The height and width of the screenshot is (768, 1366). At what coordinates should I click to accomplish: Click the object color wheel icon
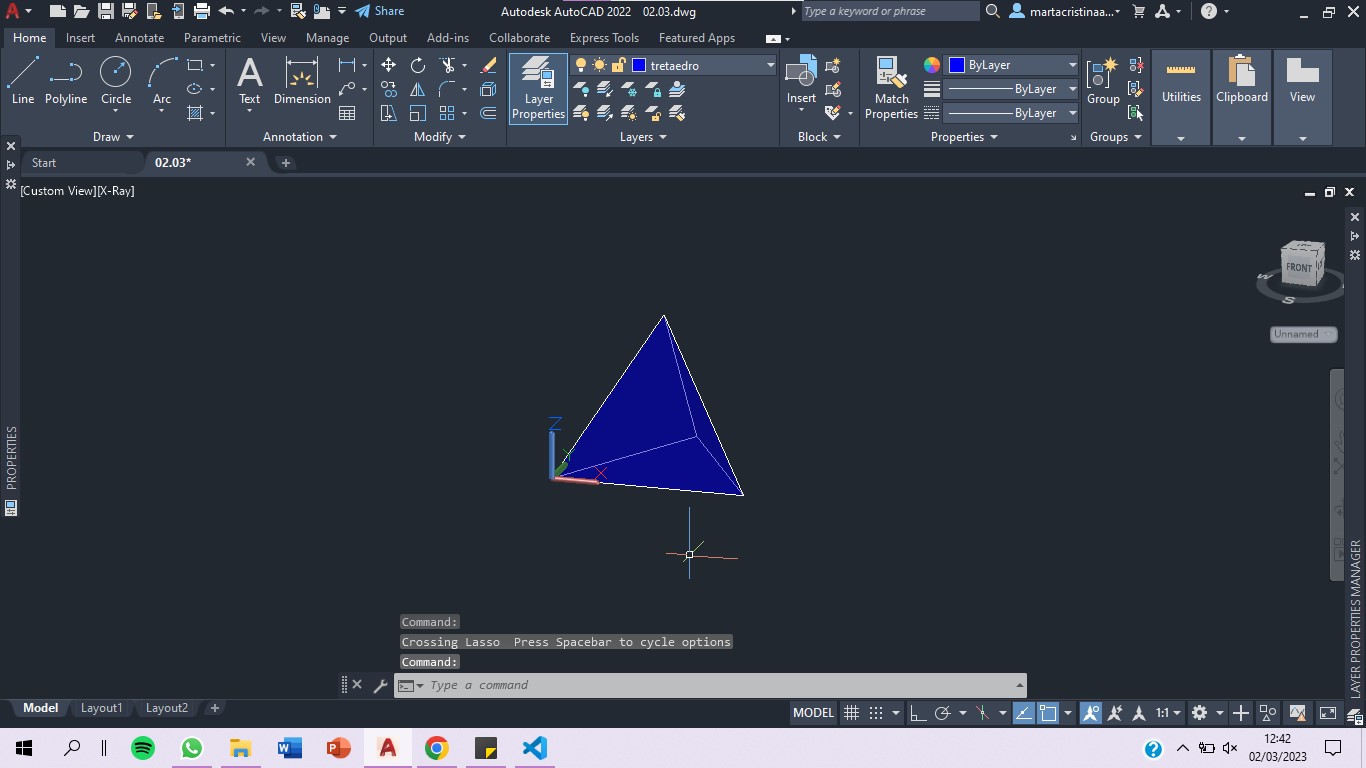pyautogui.click(x=932, y=65)
